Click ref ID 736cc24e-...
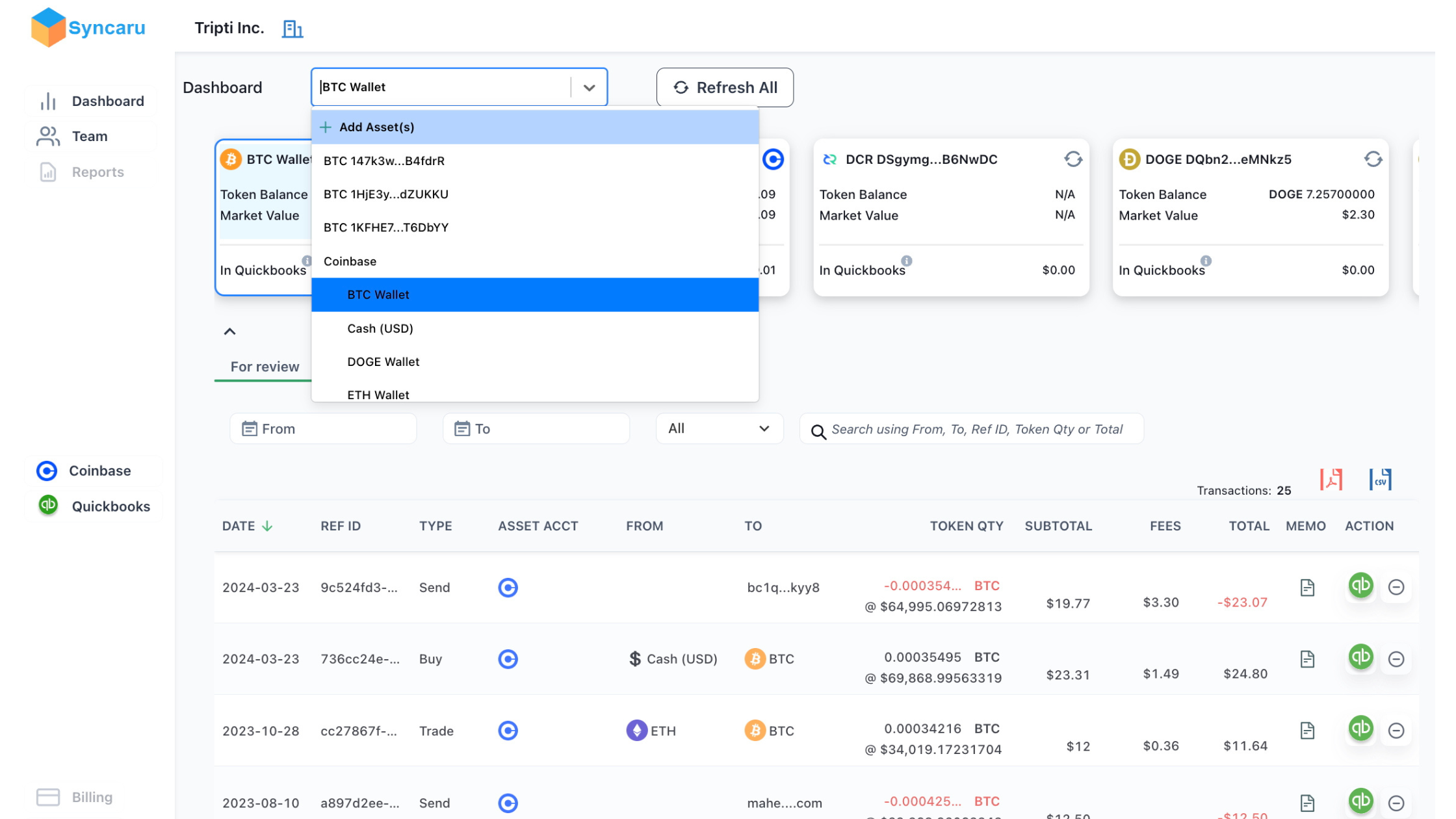1456x819 pixels. point(360,659)
